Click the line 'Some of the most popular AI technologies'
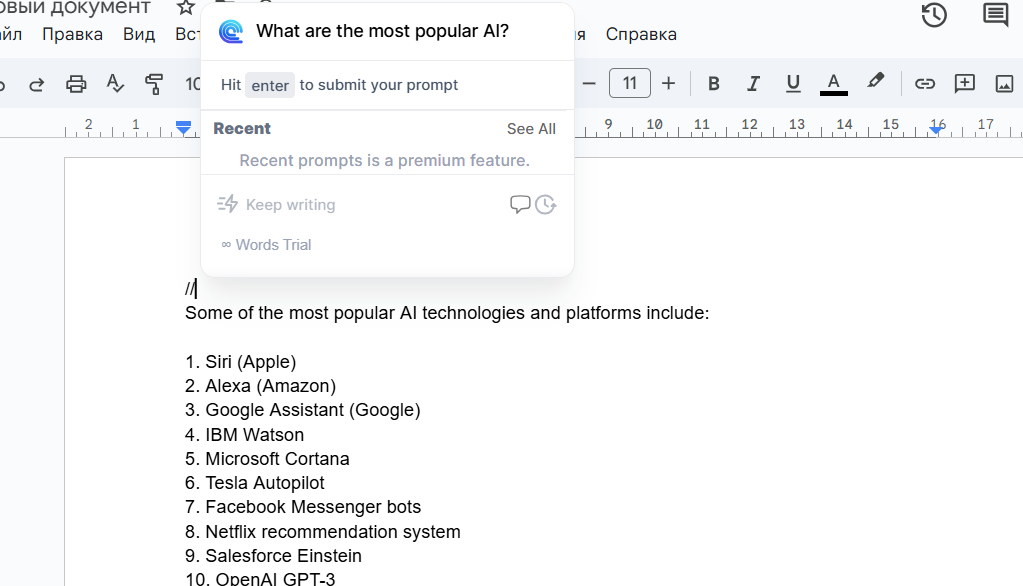The image size is (1023, 586). click(x=447, y=313)
